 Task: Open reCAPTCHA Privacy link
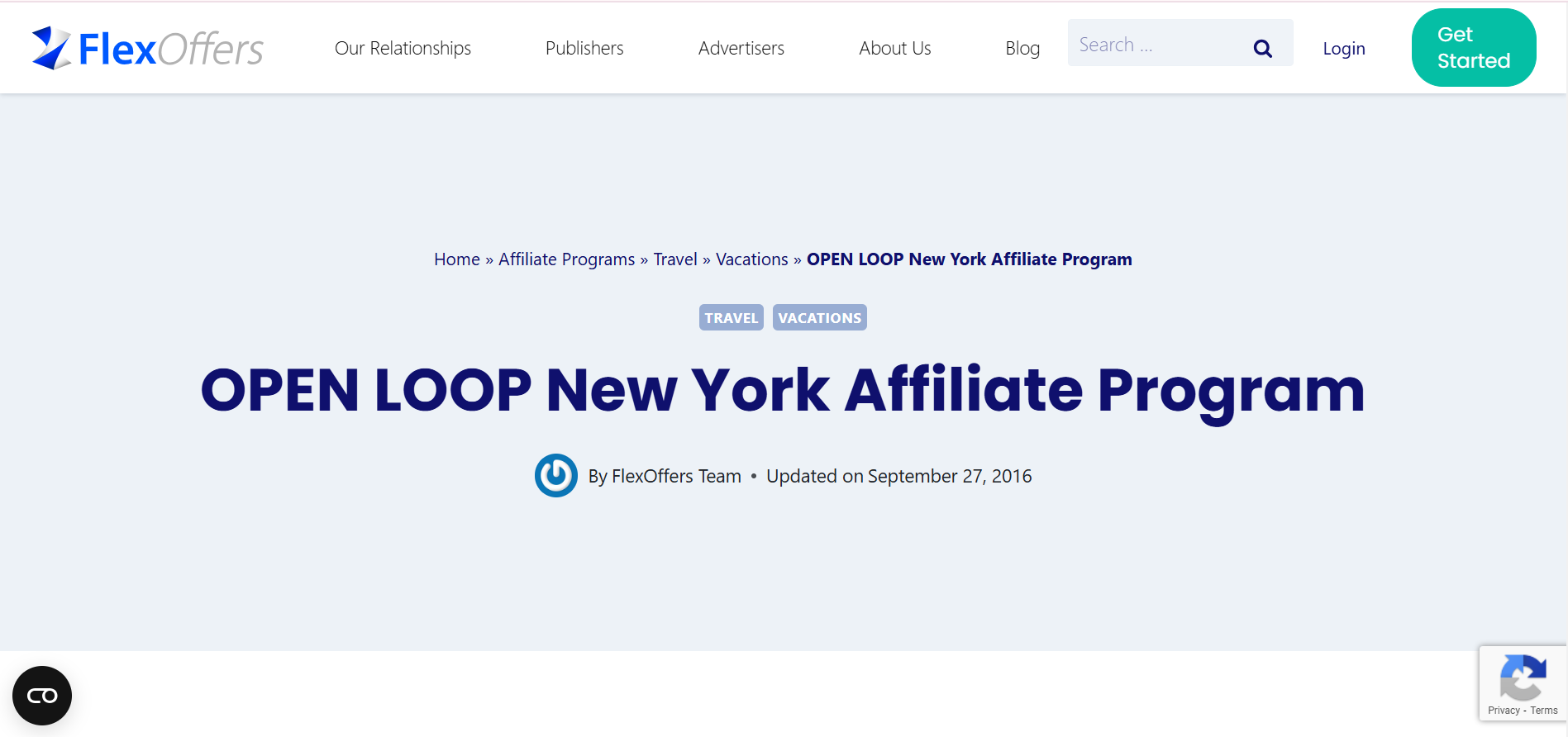pos(1504,711)
